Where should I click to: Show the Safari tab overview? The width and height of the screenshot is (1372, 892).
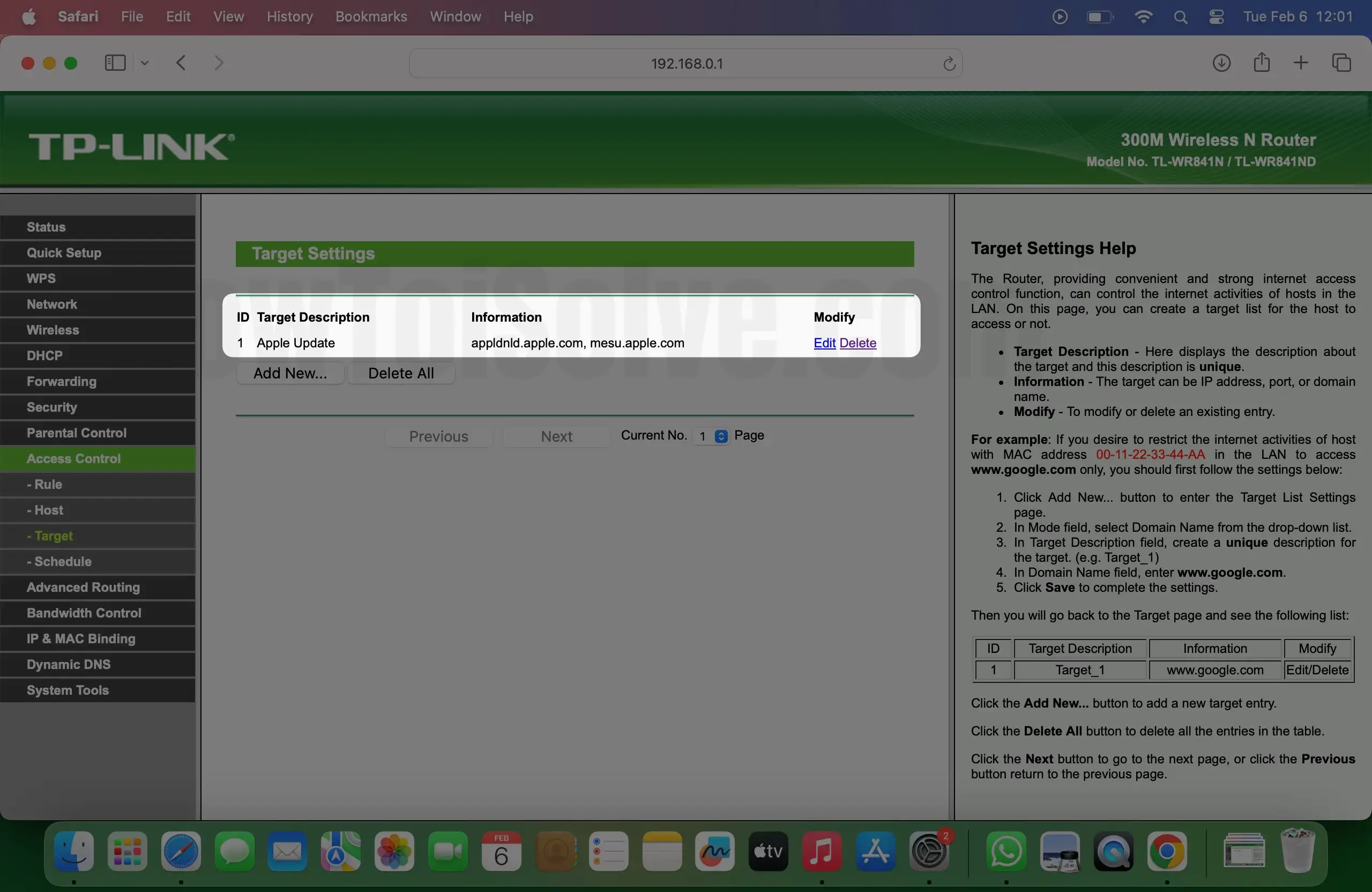point(1342,63)
